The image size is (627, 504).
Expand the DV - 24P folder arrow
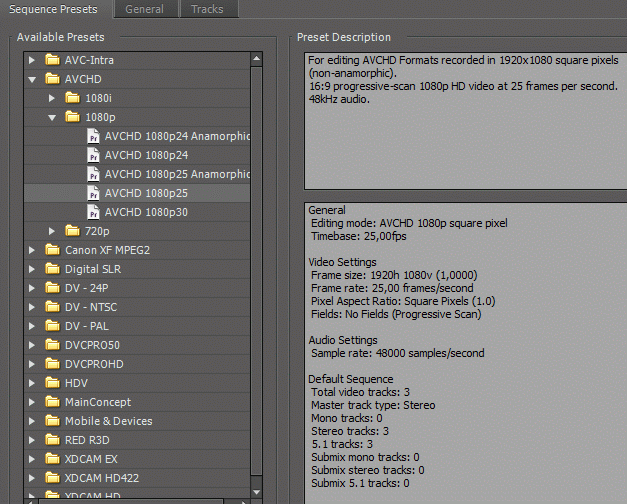32,288
